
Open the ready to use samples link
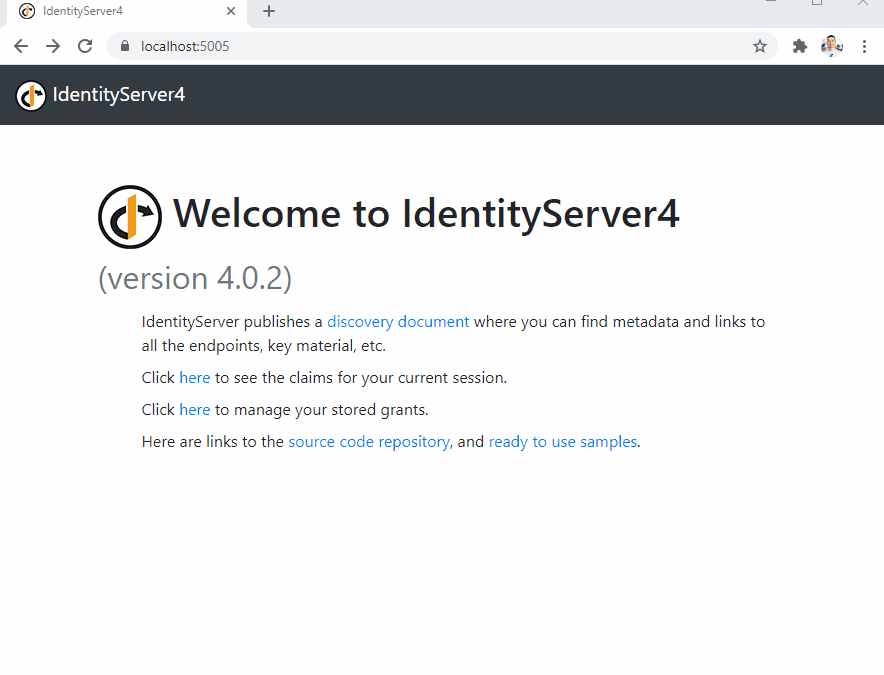tap(562, 442)
